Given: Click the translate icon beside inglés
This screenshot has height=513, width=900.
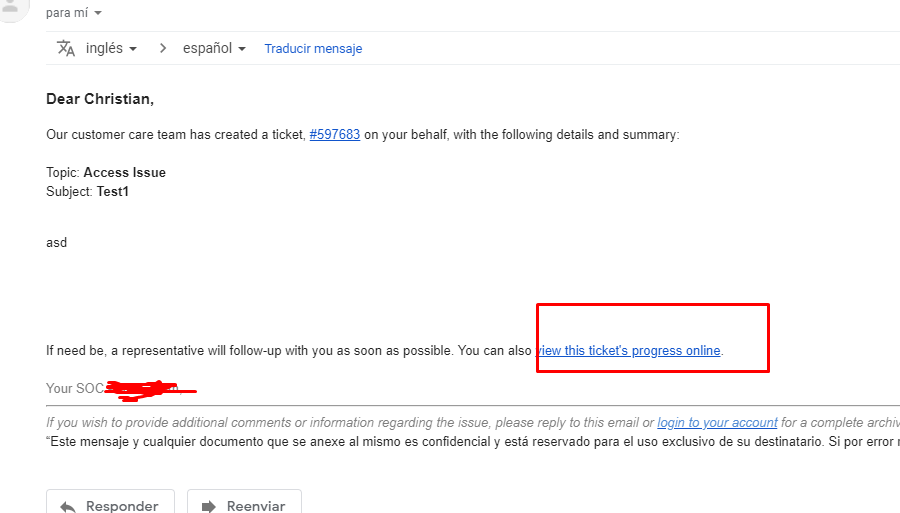Looking at the screenshot, I should 66,48.
